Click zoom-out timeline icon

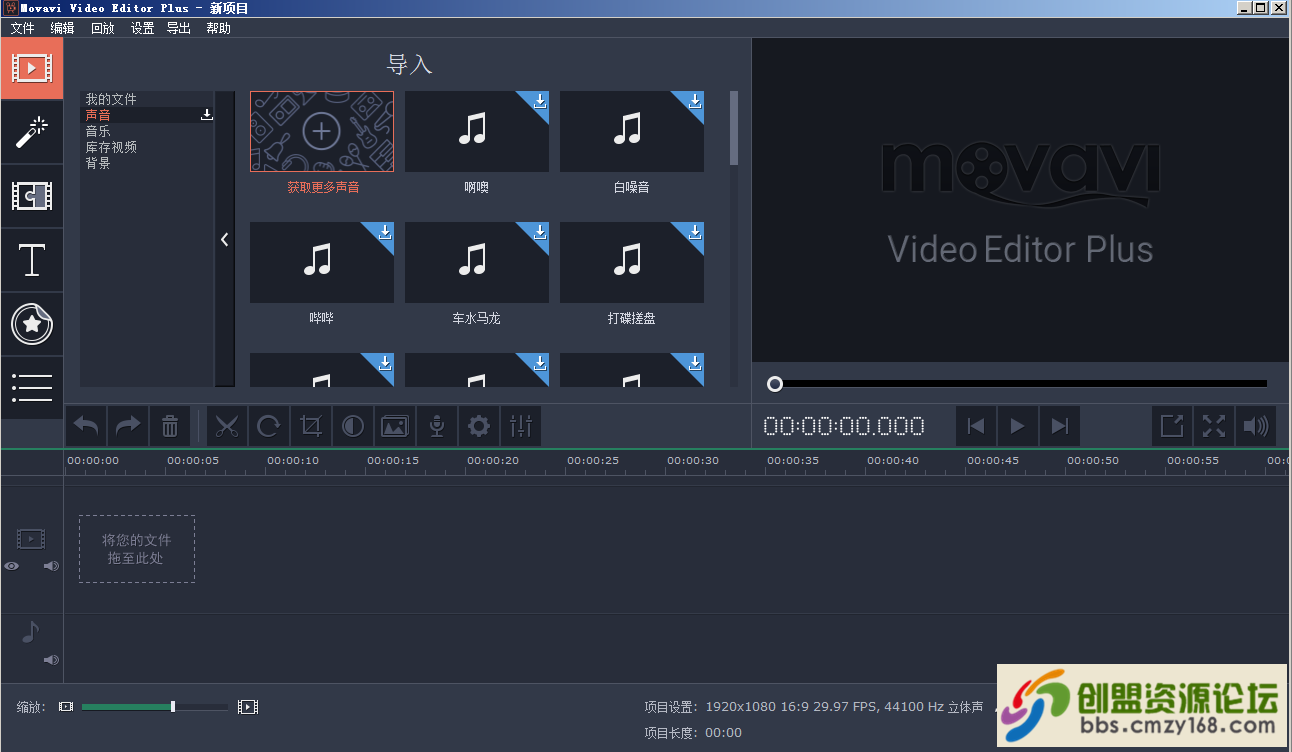[66, 707]
